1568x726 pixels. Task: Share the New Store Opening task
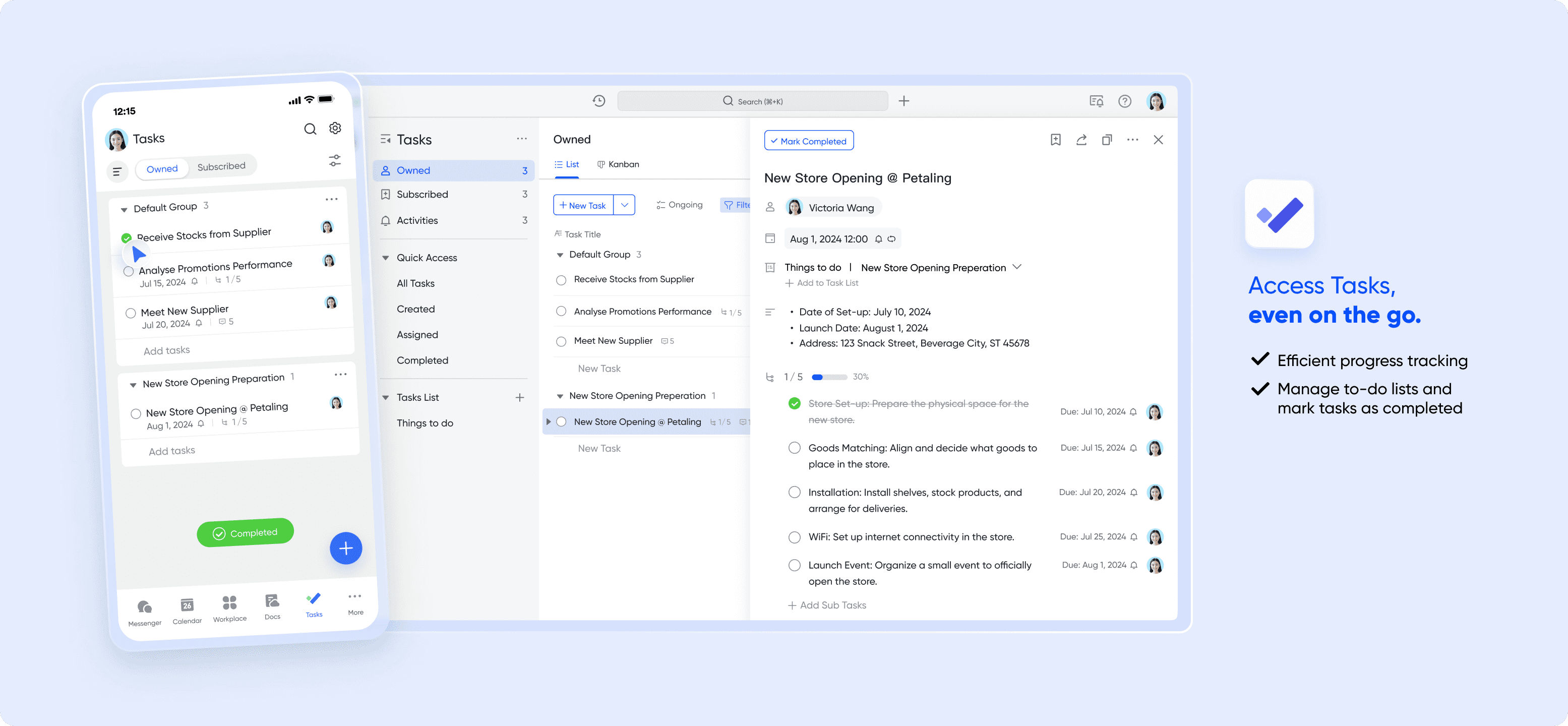pos(1081,139)
